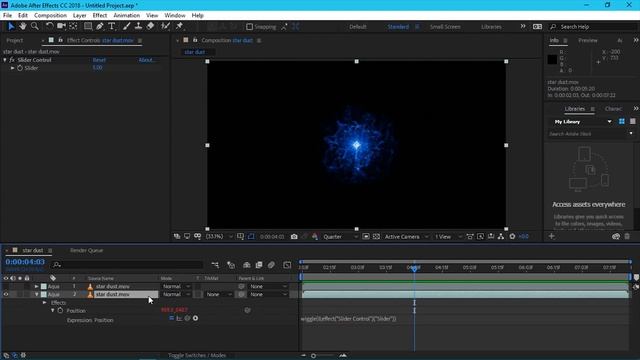The width and height of the screenshot is (640, 360).
Task: Select the Brush tool
Action: [x=127, y=26]
